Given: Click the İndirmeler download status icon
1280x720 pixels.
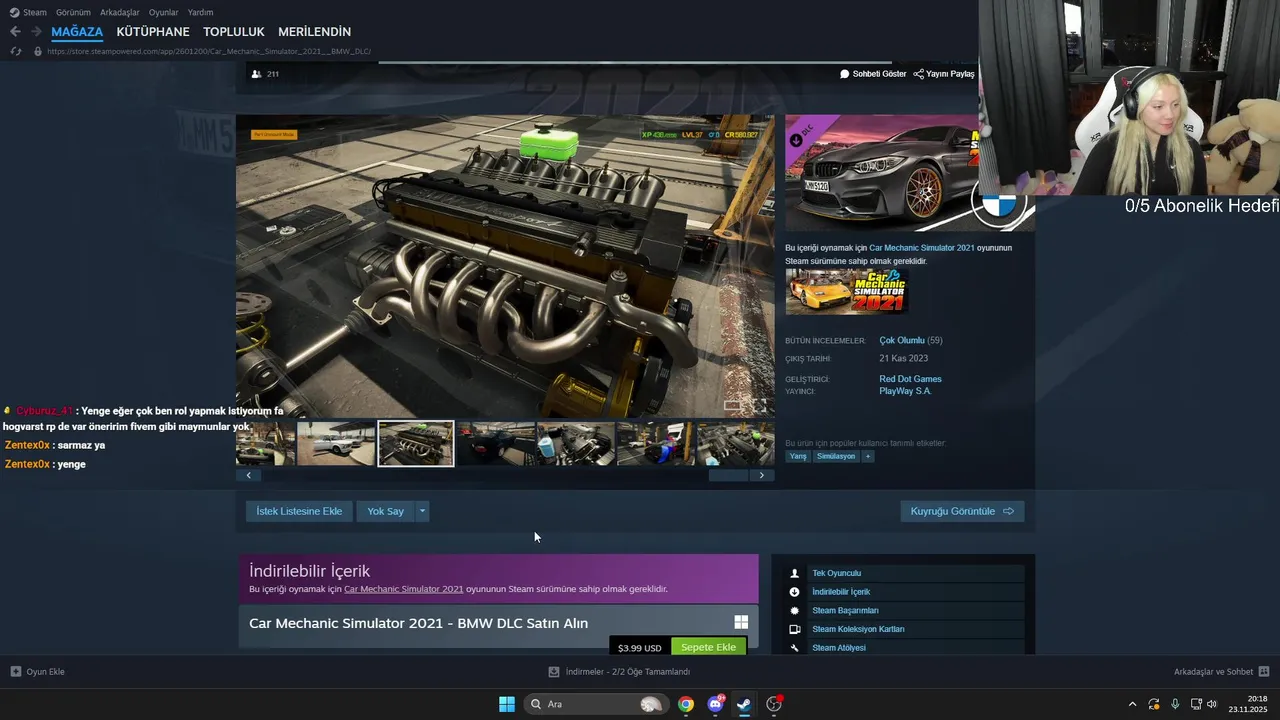Looking at the screenshot, I should point(554,672).
